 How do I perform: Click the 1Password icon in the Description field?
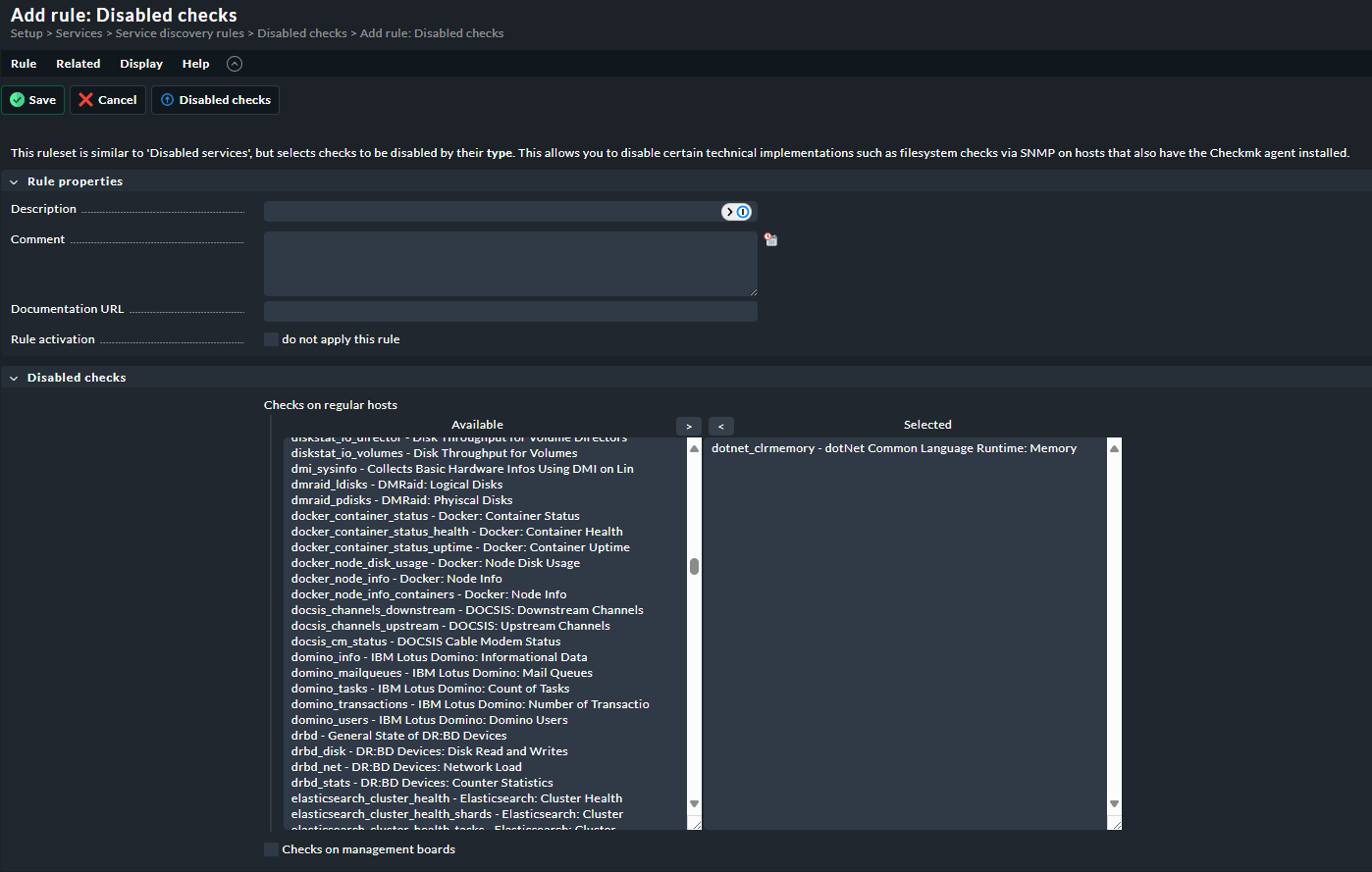743,212
